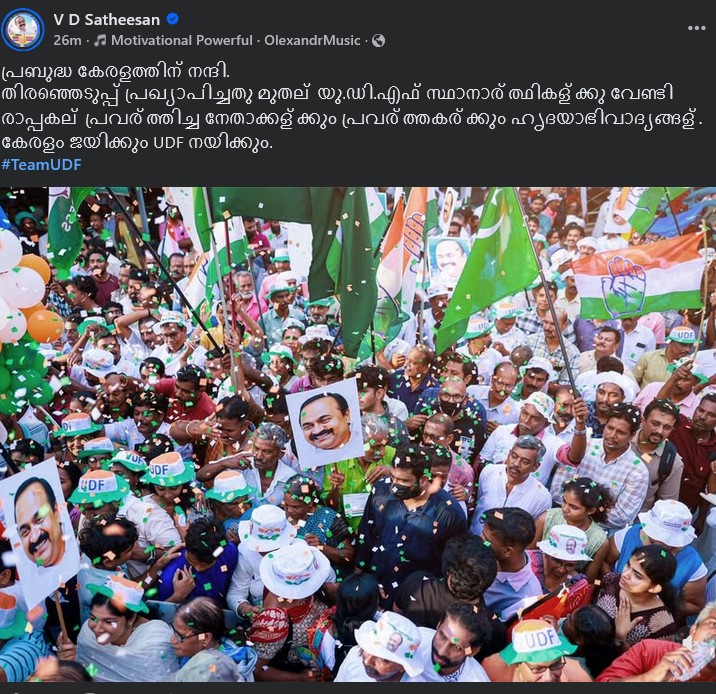Open the post via the 26m timestamp
This screenshot has height=694, width=716.
pyautogui.click(x=67, y=41)
